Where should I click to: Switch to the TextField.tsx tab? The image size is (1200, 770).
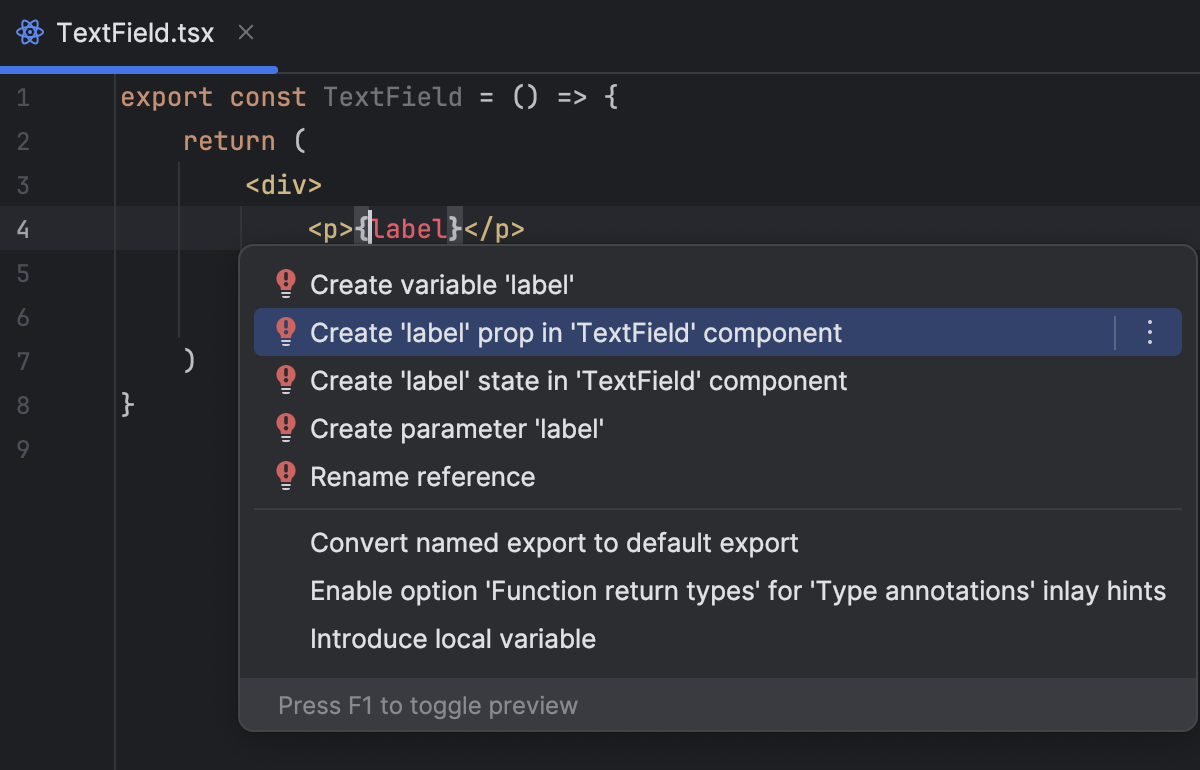[x=137, y=32]
